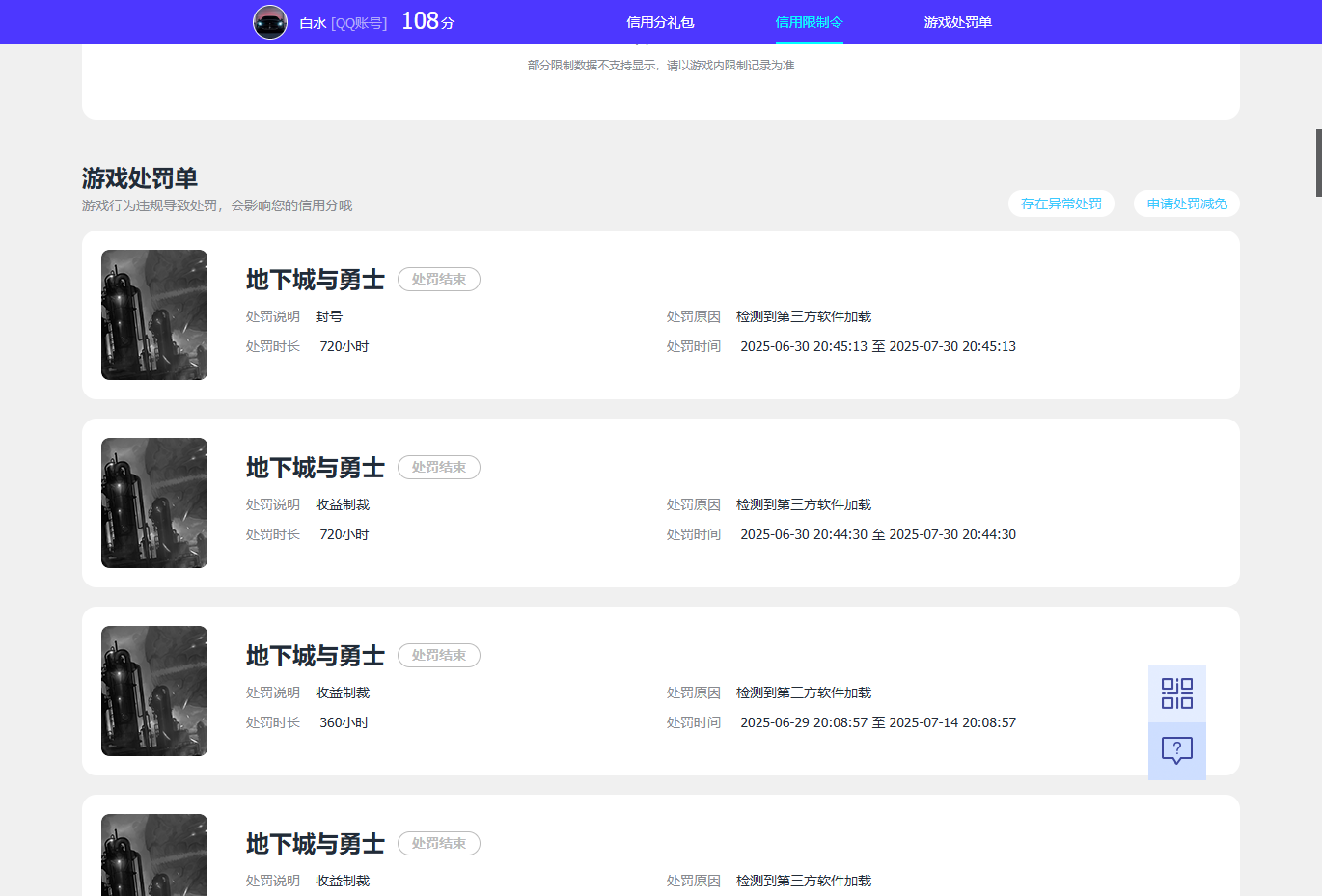Viewport: 1322px width, 896px height.
Task: Click thumbnail of the 360小时 penalty
Action: point(154,691)
